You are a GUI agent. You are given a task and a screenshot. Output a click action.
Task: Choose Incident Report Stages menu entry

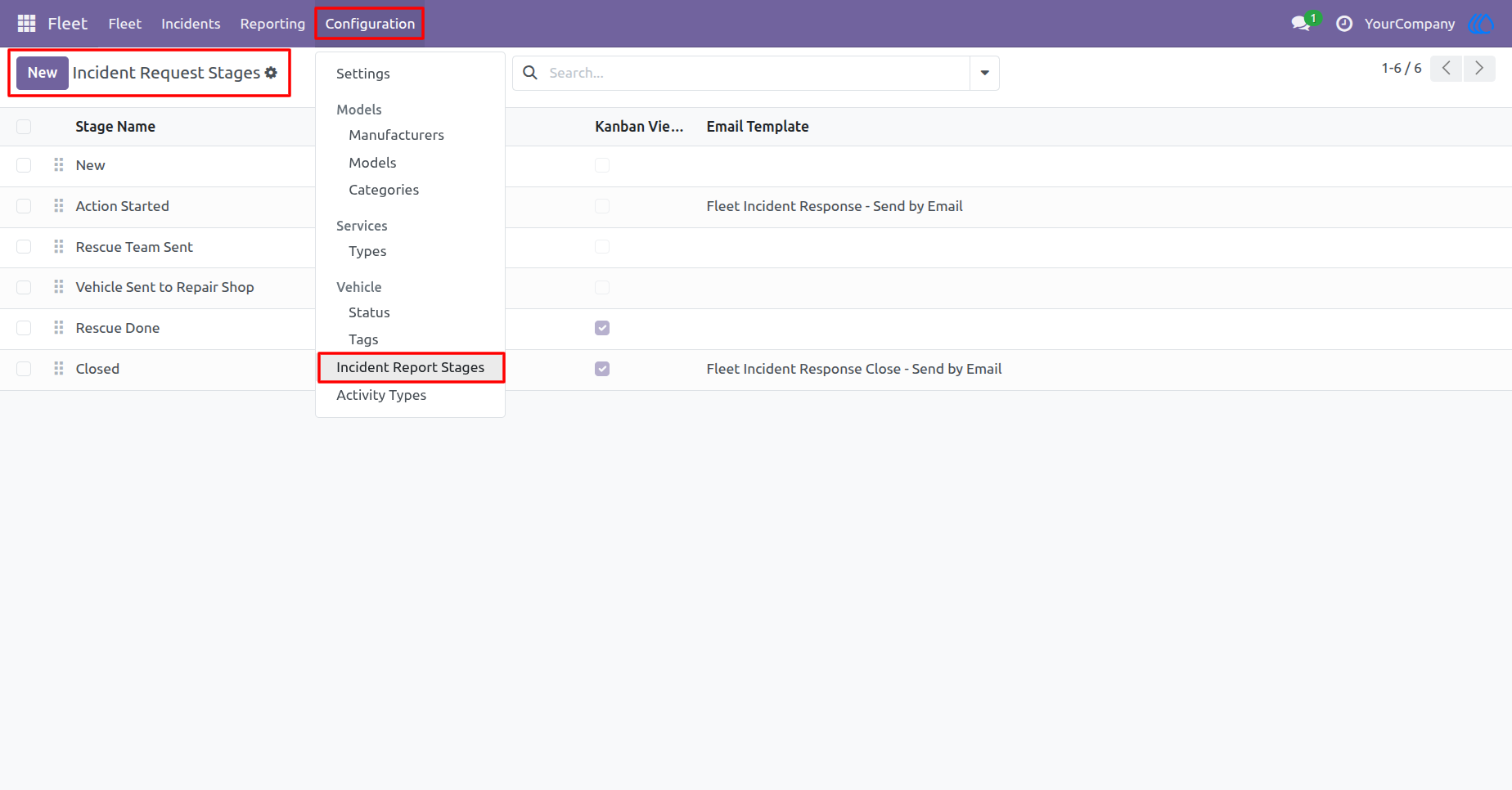tap(411, 367)
